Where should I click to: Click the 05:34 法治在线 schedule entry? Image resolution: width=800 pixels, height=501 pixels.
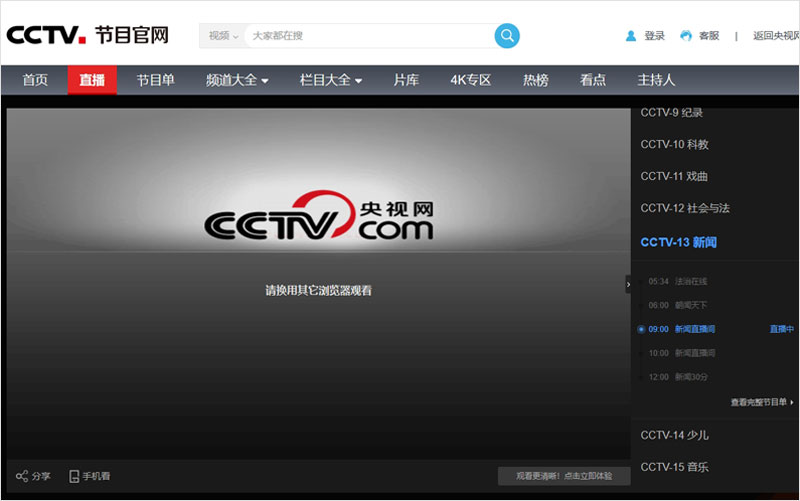point(678,282)
